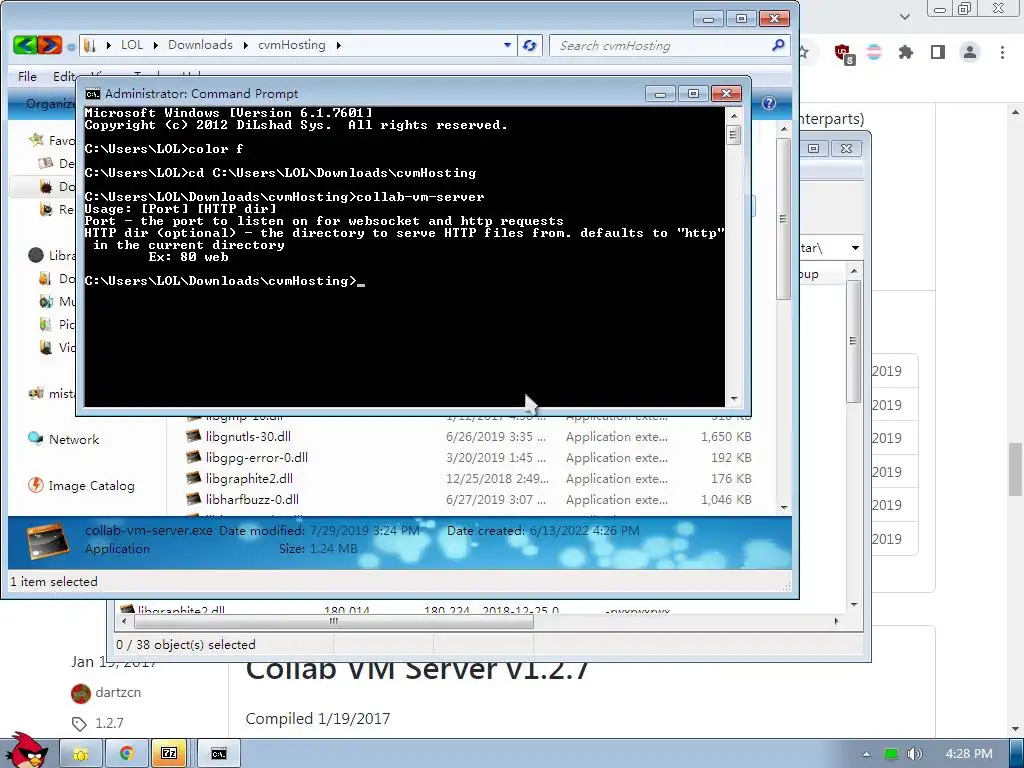This screenshot has height=768, width=1024.
Task: Click Downloads segment in address bar
Action: pos(200,44)
